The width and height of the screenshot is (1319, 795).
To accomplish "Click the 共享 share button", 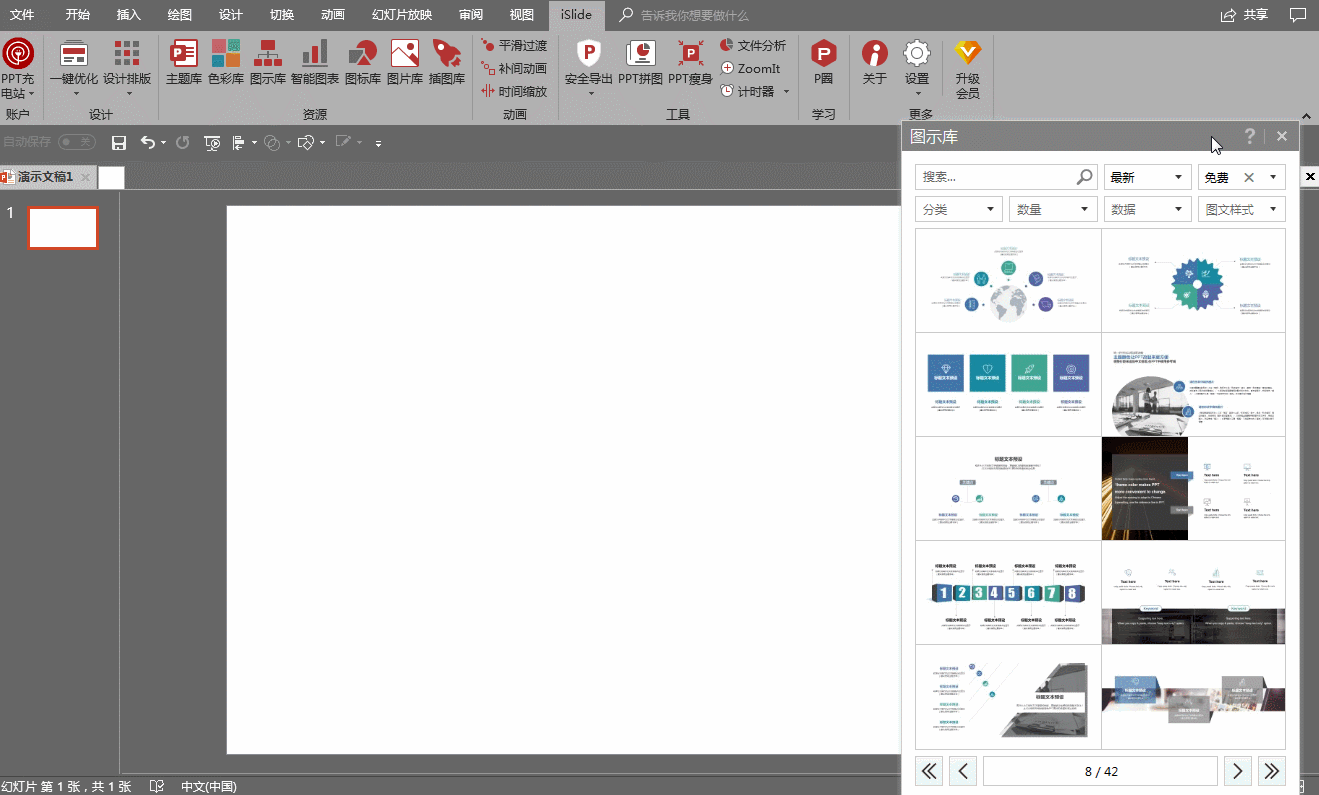I will [x=1244, y=15].
